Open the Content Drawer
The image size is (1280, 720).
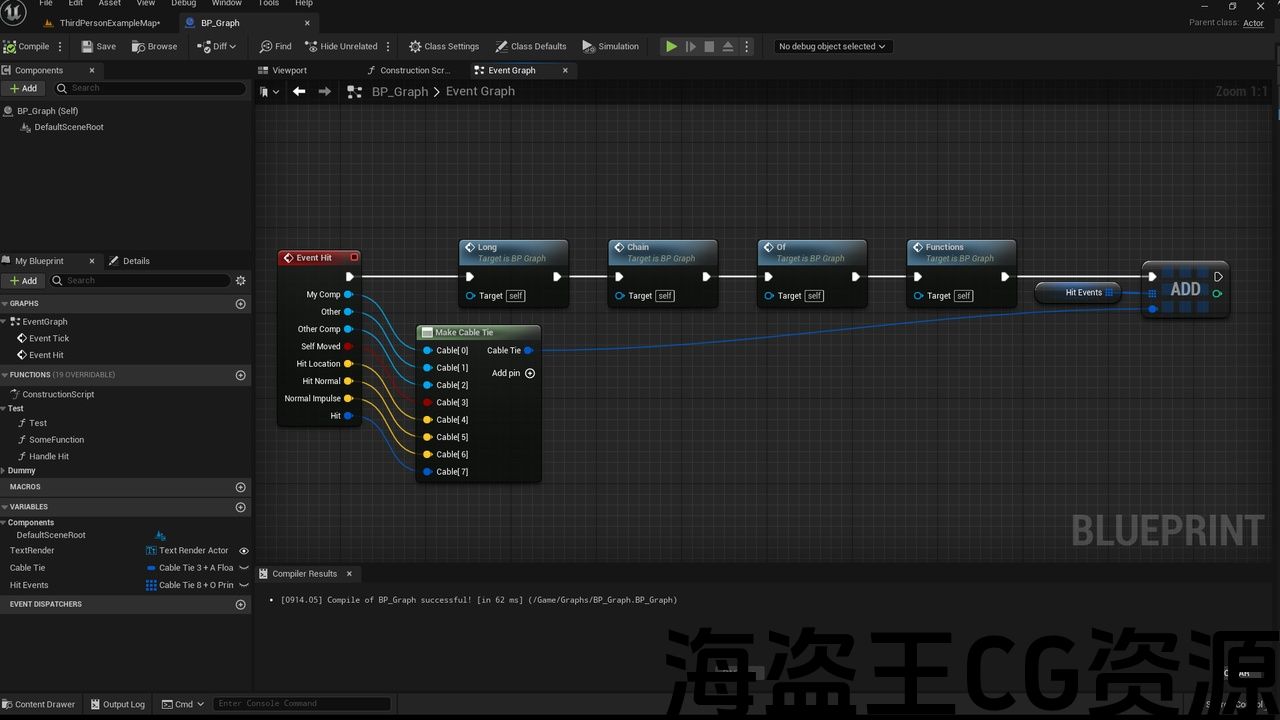click(x=39, y=704)
